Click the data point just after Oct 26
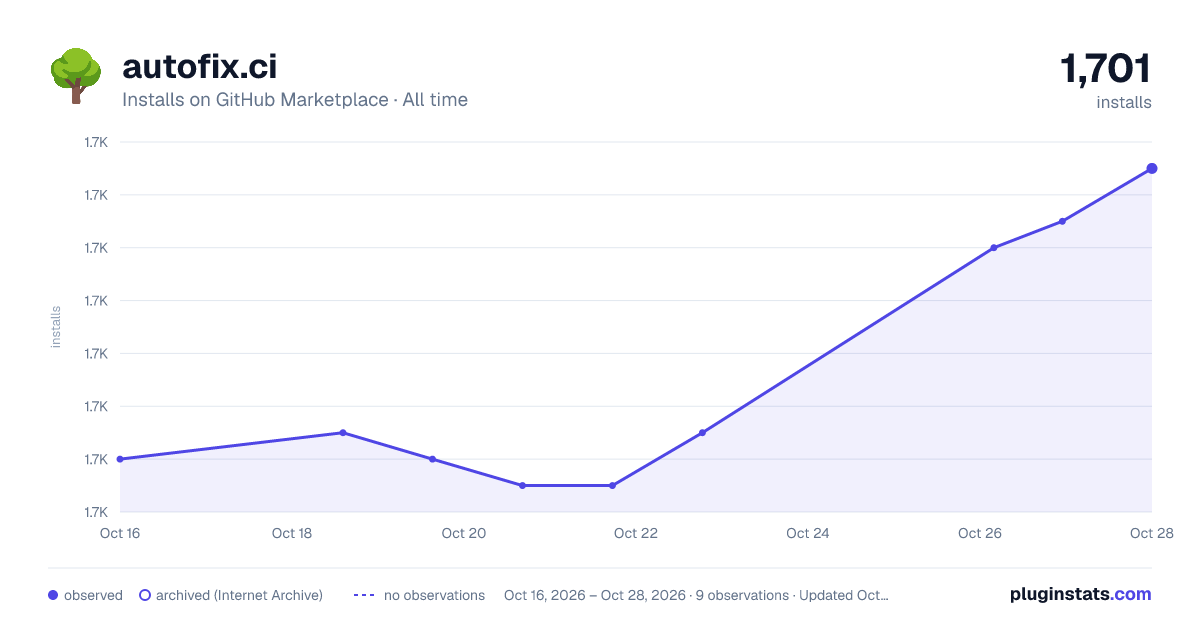1200x630 pixels. point(994,248)
